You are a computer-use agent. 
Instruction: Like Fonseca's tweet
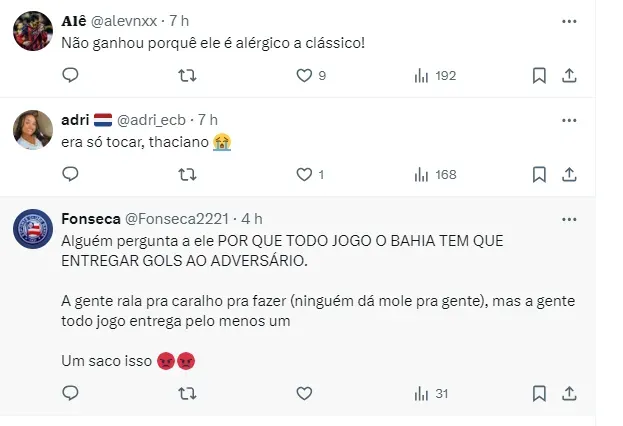click(x=304, y=393)
